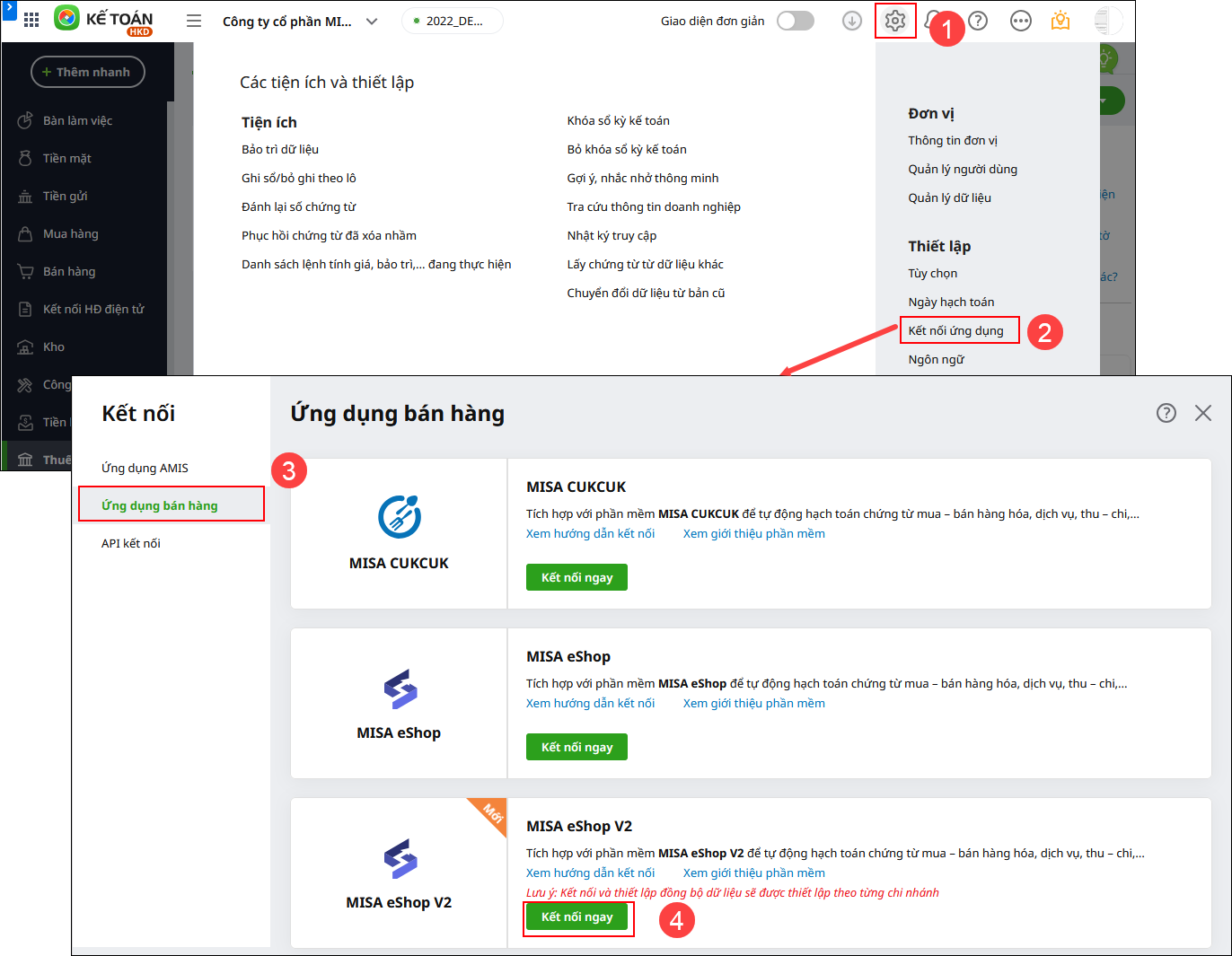The height and width of the screenshot is (956, 1232).
Task: Click the Tiền gửi bank icon
Action: click(x=25, y=197)
